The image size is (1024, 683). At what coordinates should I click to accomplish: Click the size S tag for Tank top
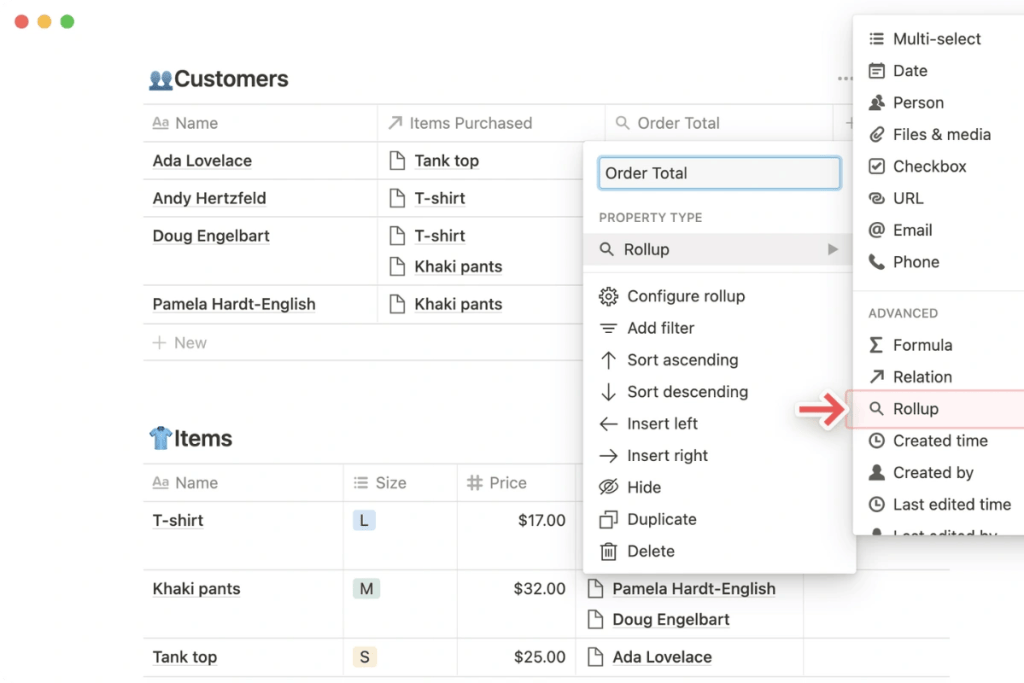tap(364, 657)
